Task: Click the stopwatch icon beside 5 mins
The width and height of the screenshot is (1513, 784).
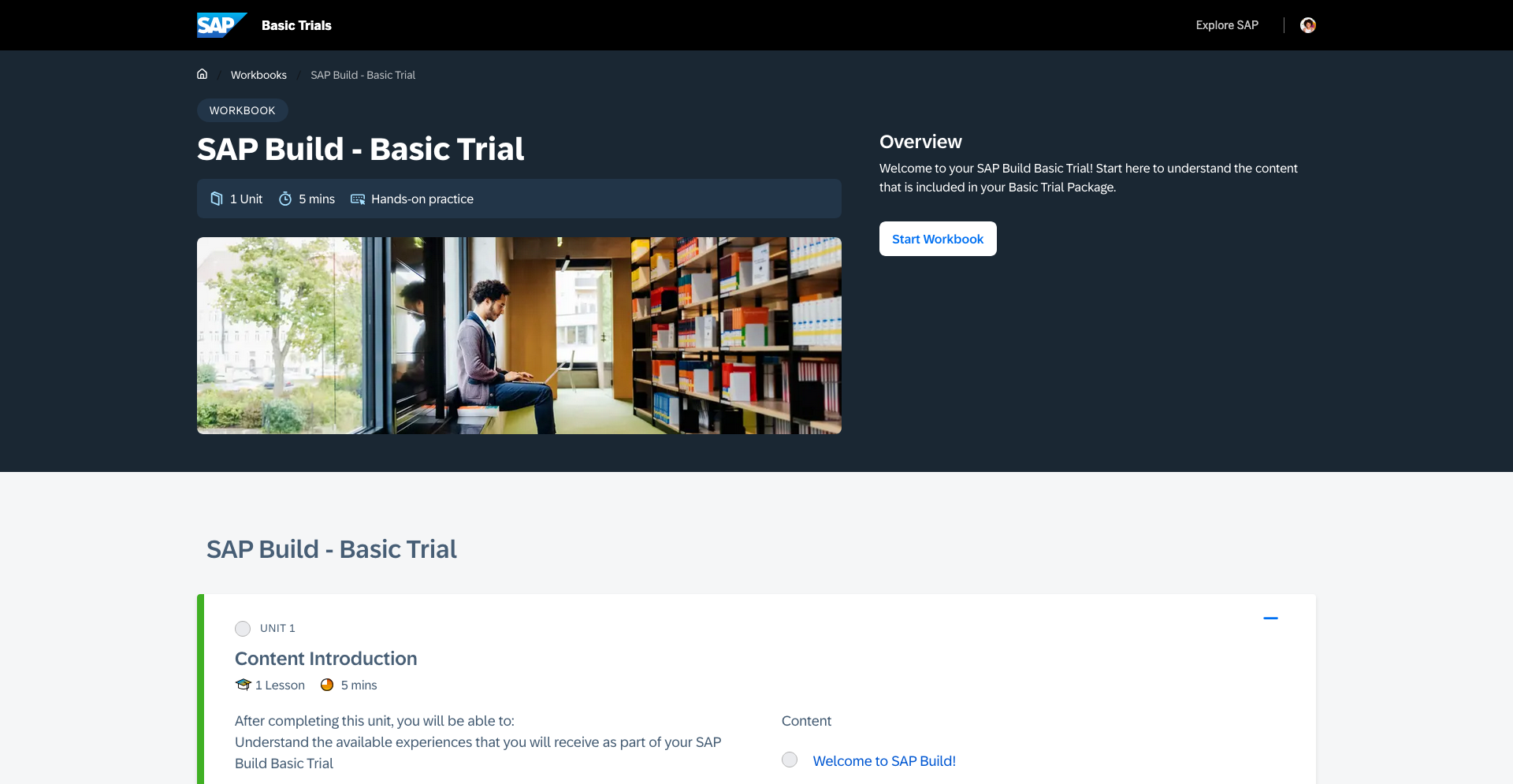Action: click(285, 199)
